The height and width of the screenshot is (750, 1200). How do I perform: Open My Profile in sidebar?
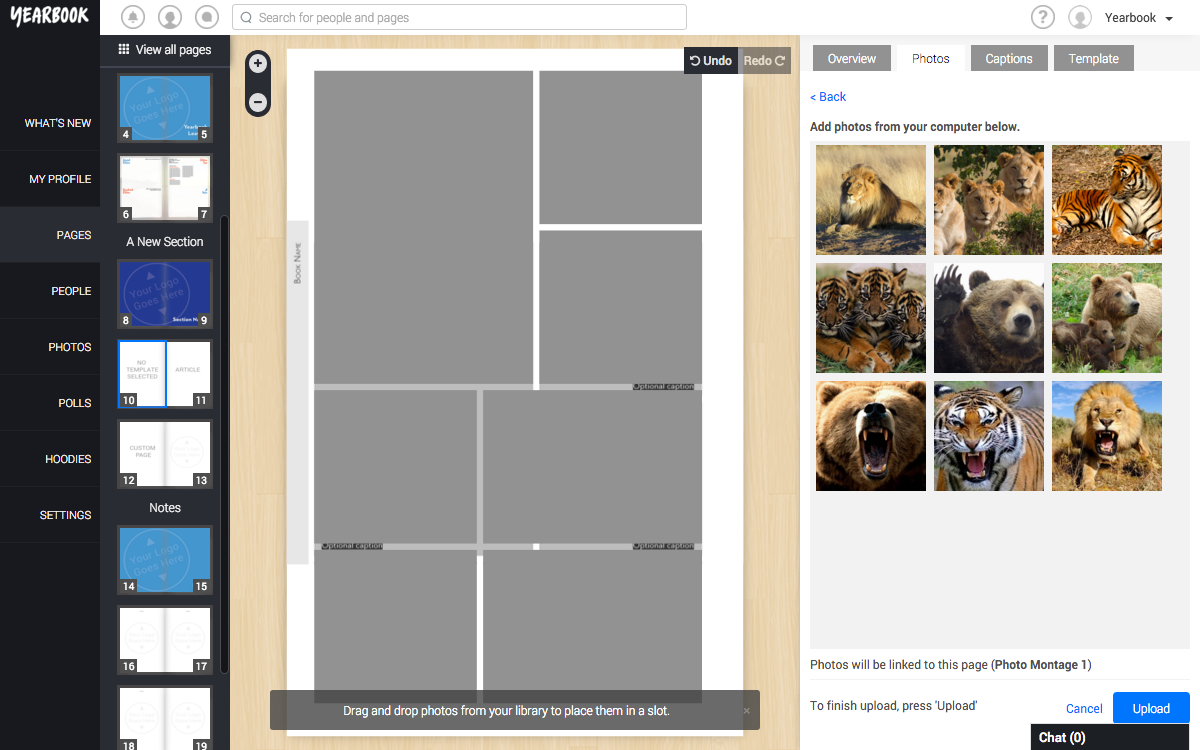pyautogui.click(x=50, y=179)
